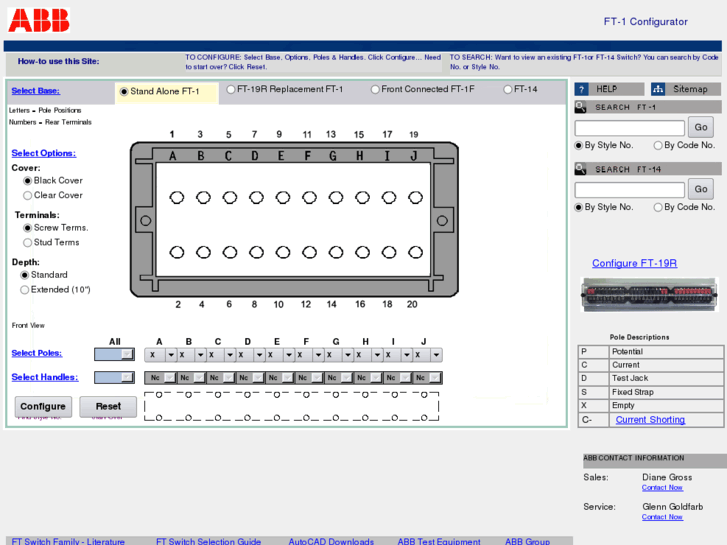Switch base to Front Connected FT-1F

376,89
